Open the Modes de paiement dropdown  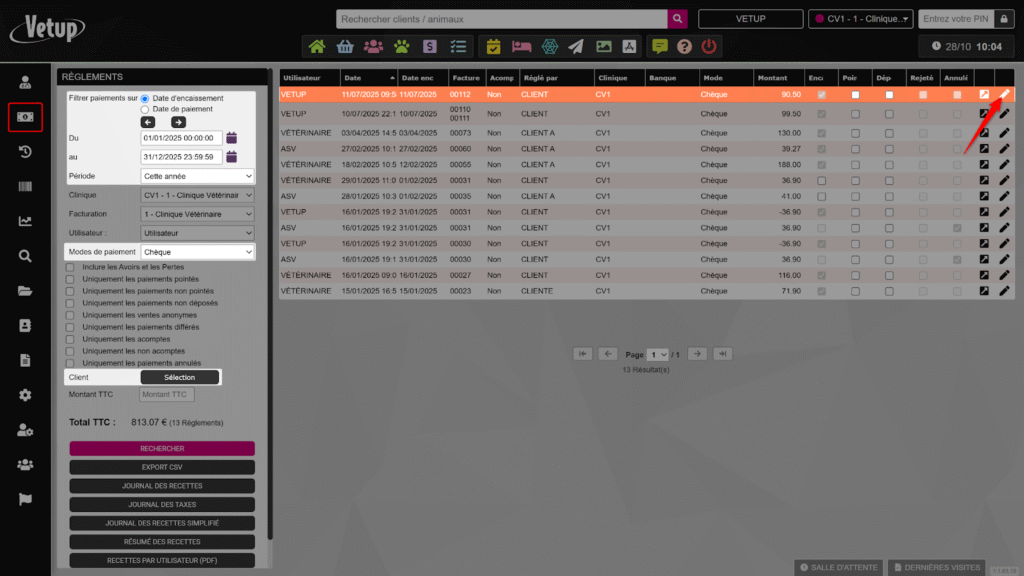pyautogui.click(x=197, y=252)
